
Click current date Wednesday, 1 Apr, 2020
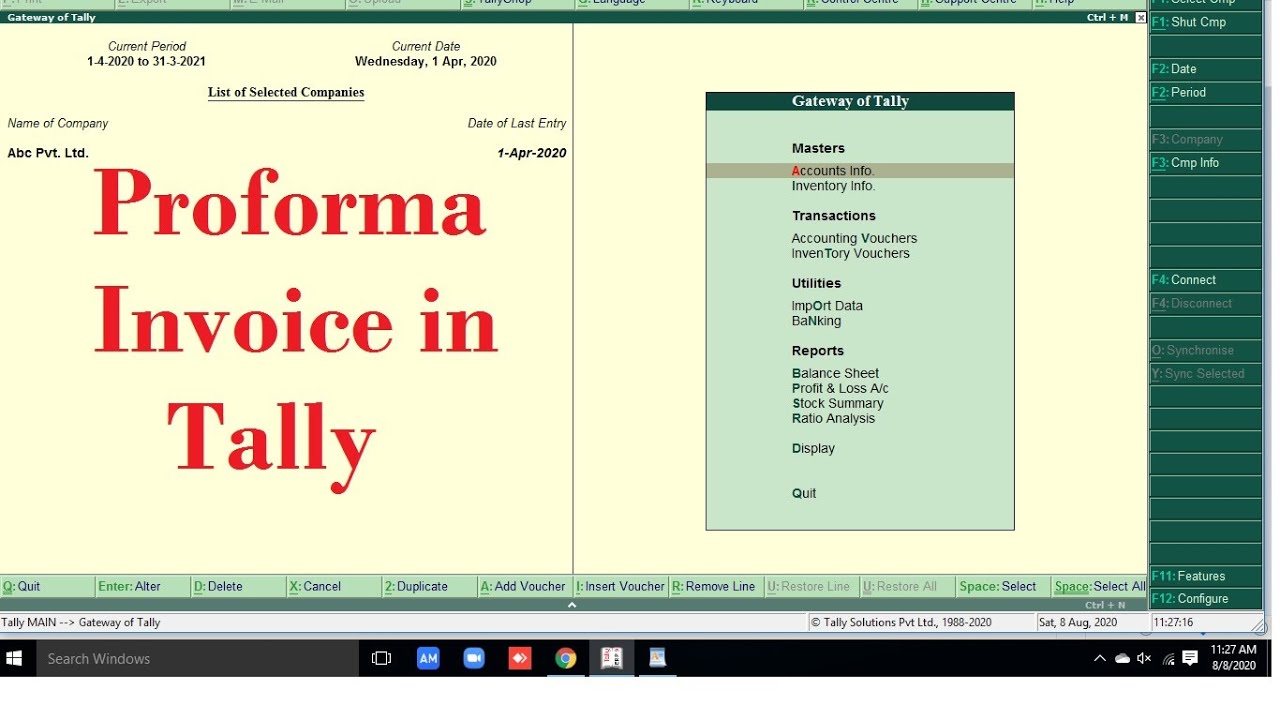coord(426,61)
